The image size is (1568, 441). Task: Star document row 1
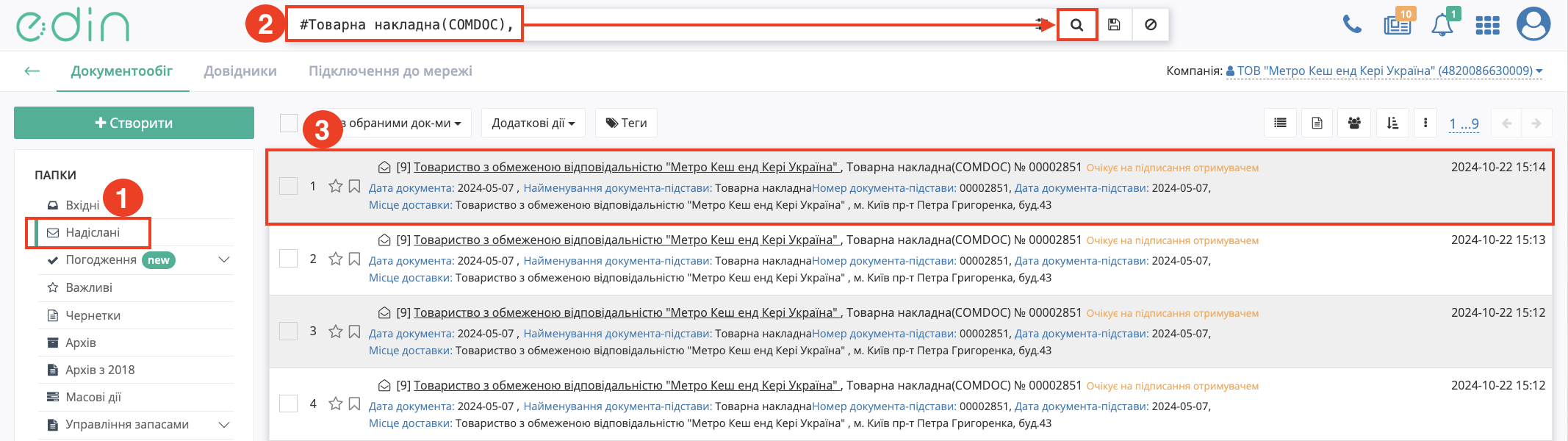(336, 186)
